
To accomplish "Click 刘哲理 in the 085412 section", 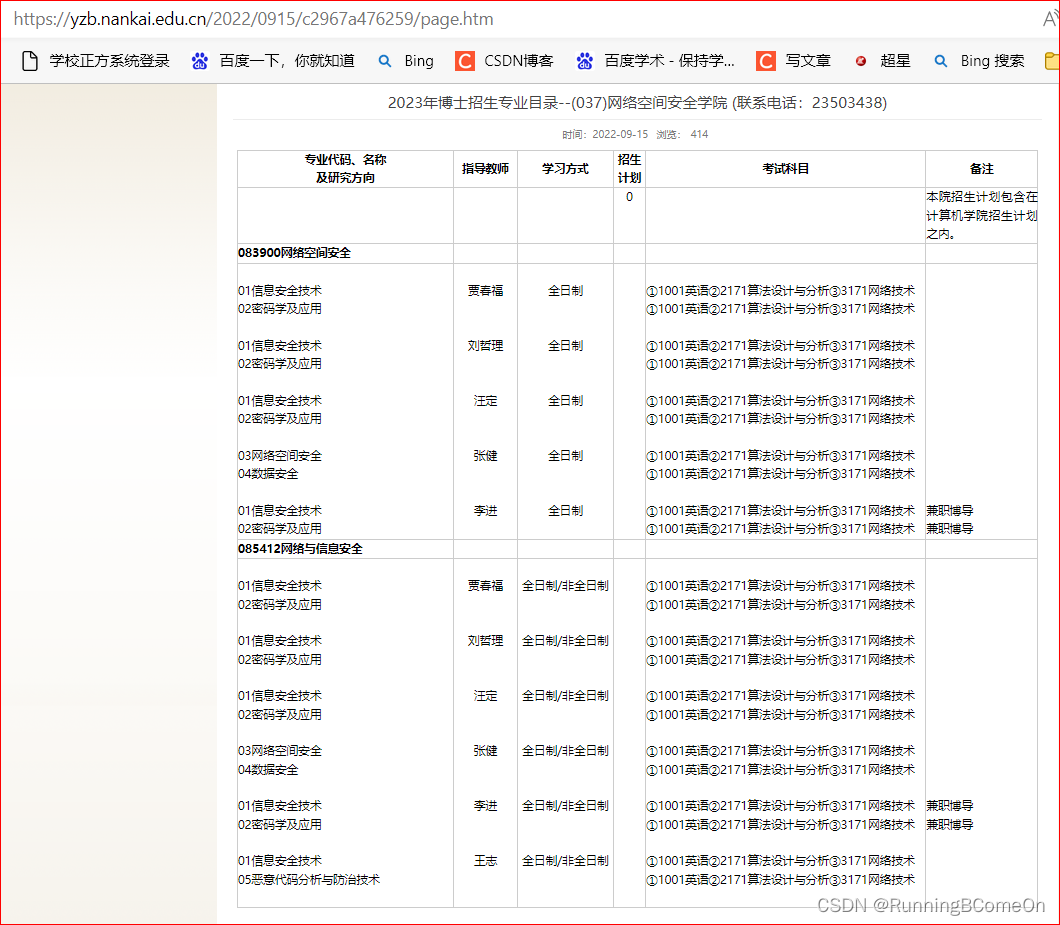I will coord(485,640).
